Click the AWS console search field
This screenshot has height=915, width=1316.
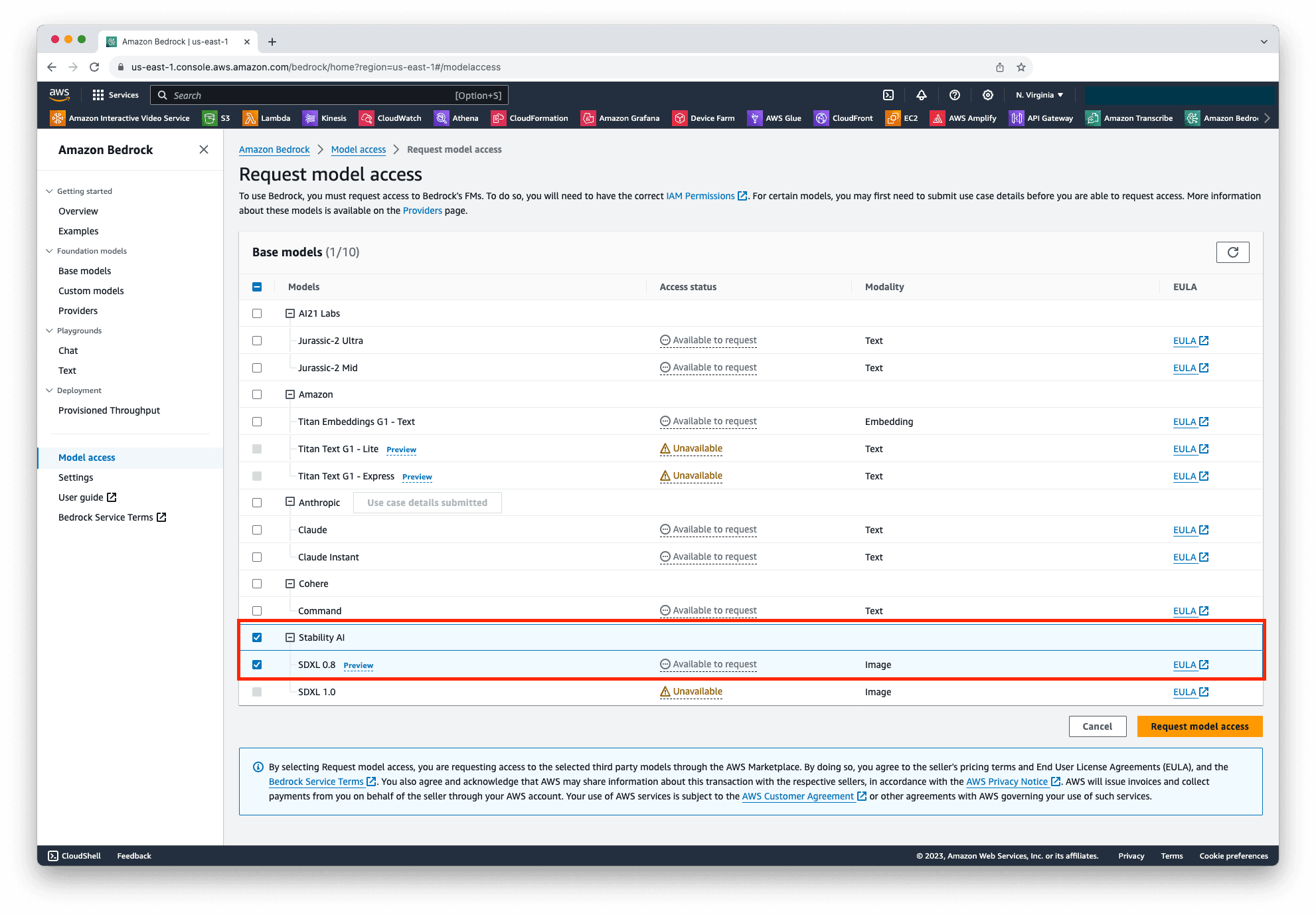pyautogui.click(x=329, y=95)
